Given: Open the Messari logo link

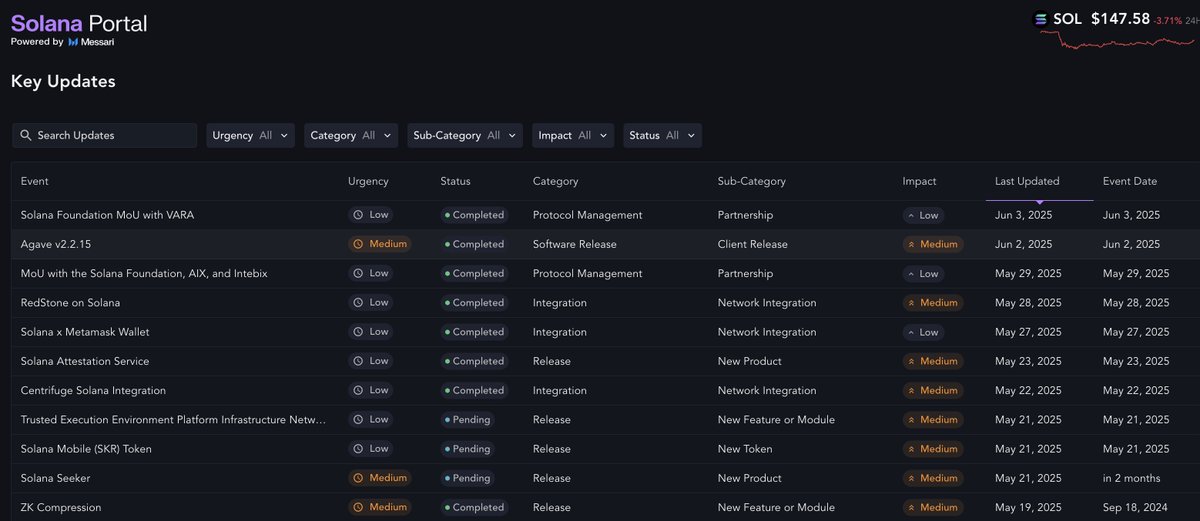Looking at the screenshot, I should coord(91,42).
